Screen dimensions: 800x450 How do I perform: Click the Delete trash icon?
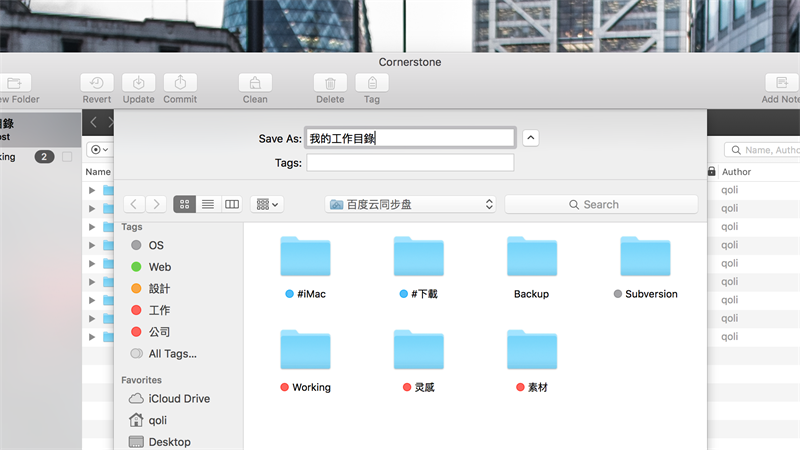click(330, 84)
